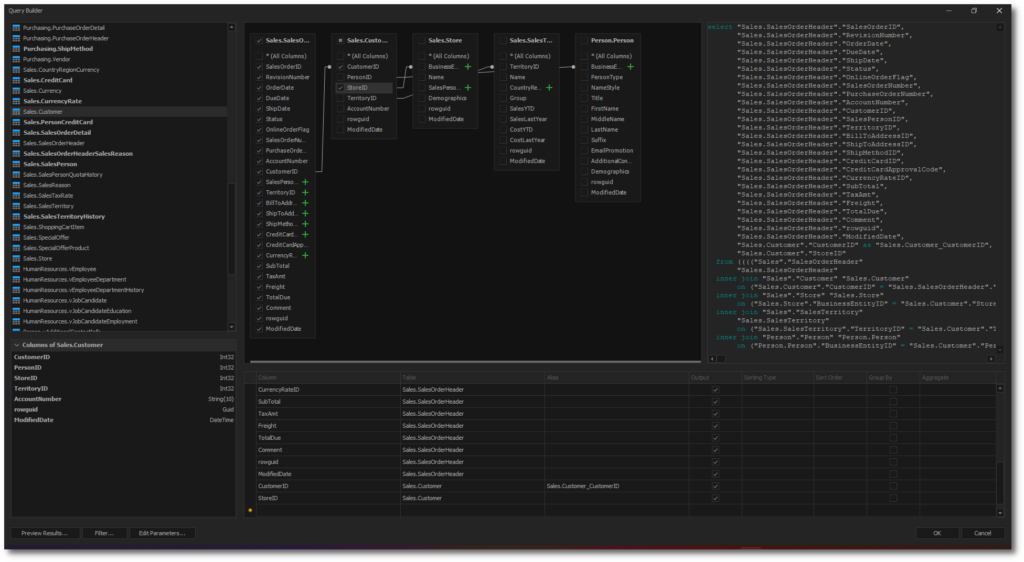Click green plus next to BusinessE... in Sales.Store
1024x562 pixels.
tap(468, 67)
